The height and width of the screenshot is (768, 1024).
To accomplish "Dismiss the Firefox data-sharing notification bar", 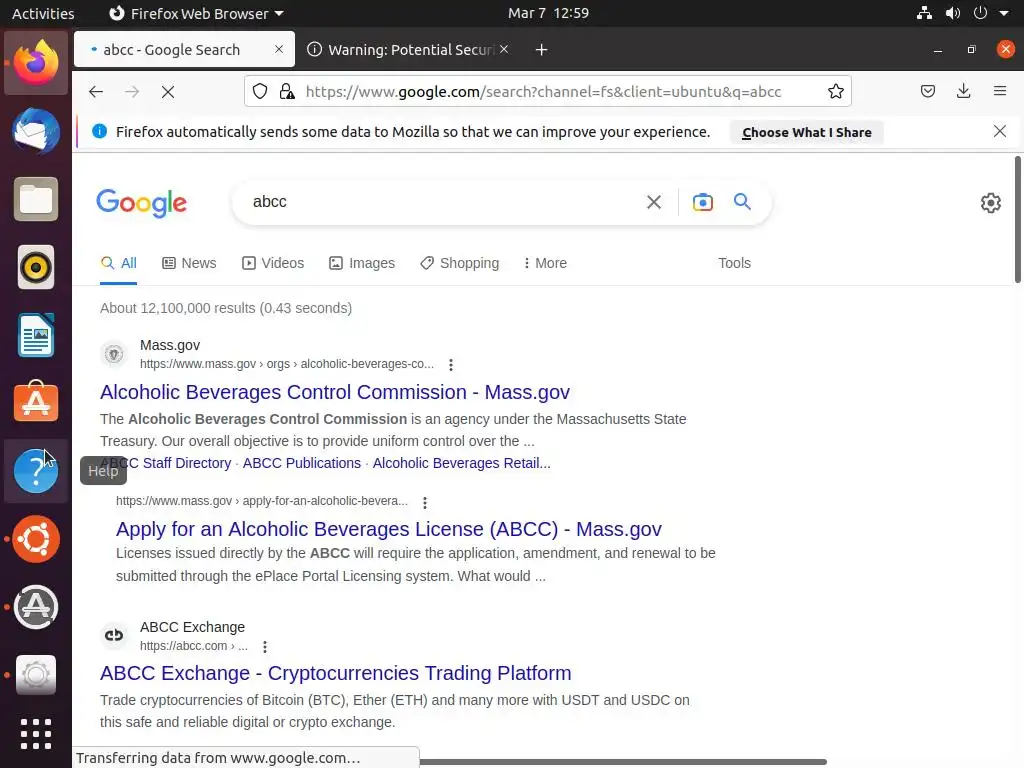I will 999,131.
